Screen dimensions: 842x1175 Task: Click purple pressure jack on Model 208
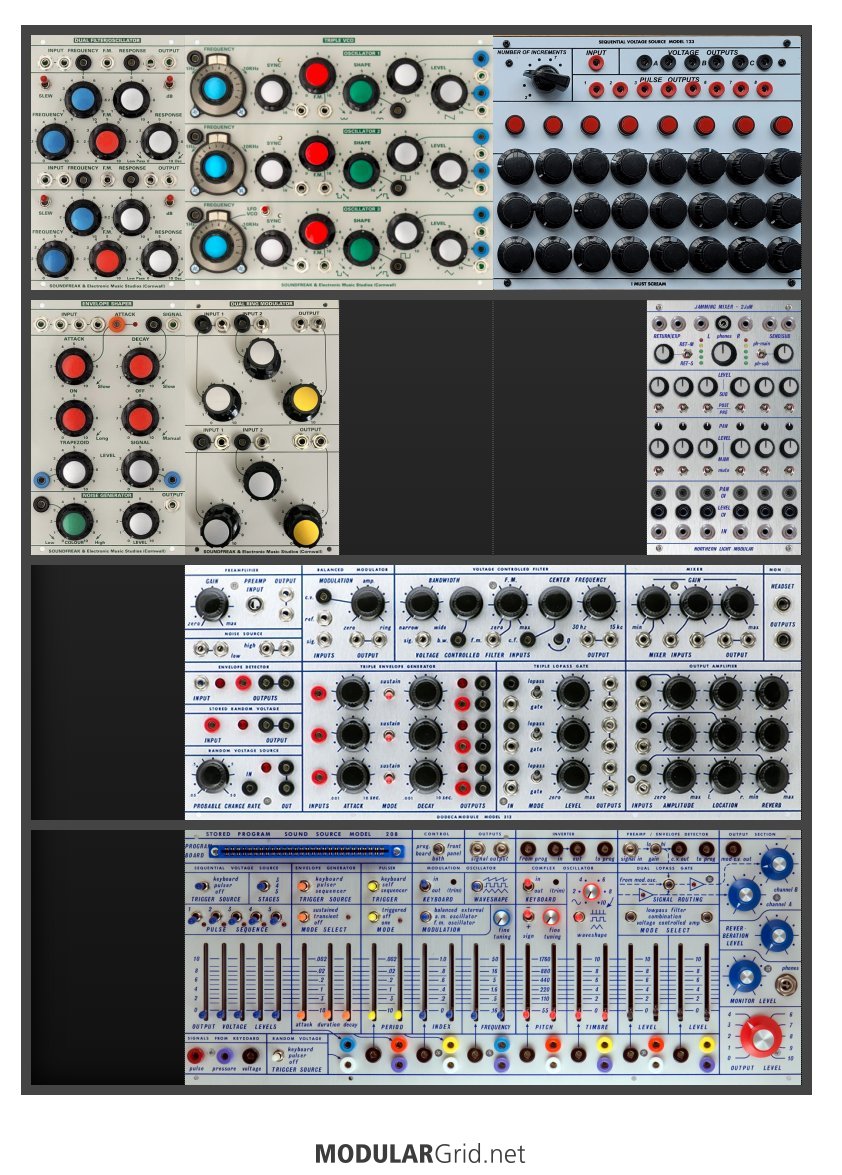(224, 1056)
